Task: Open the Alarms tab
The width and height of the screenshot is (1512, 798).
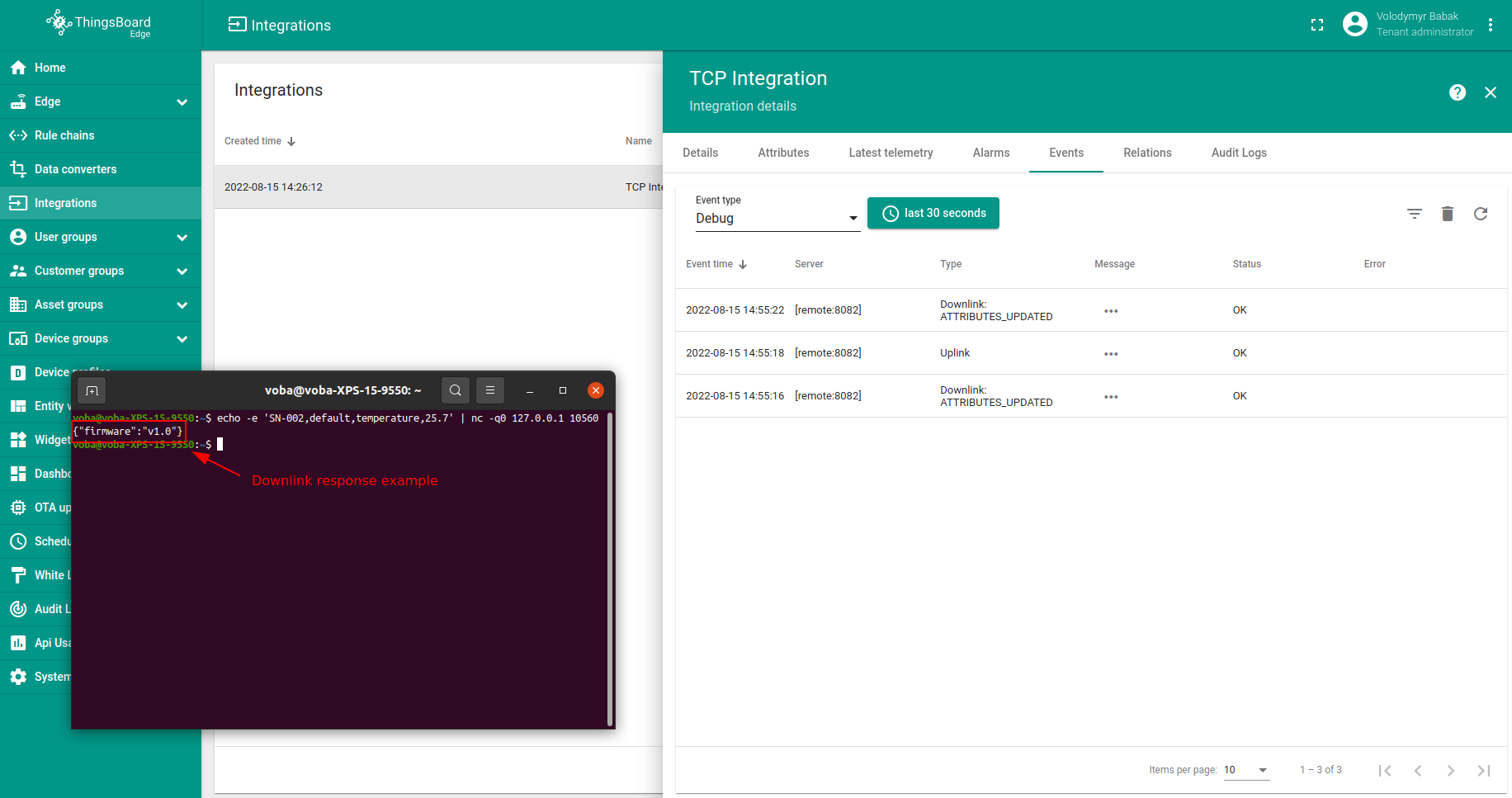Action: pos(991,153)
